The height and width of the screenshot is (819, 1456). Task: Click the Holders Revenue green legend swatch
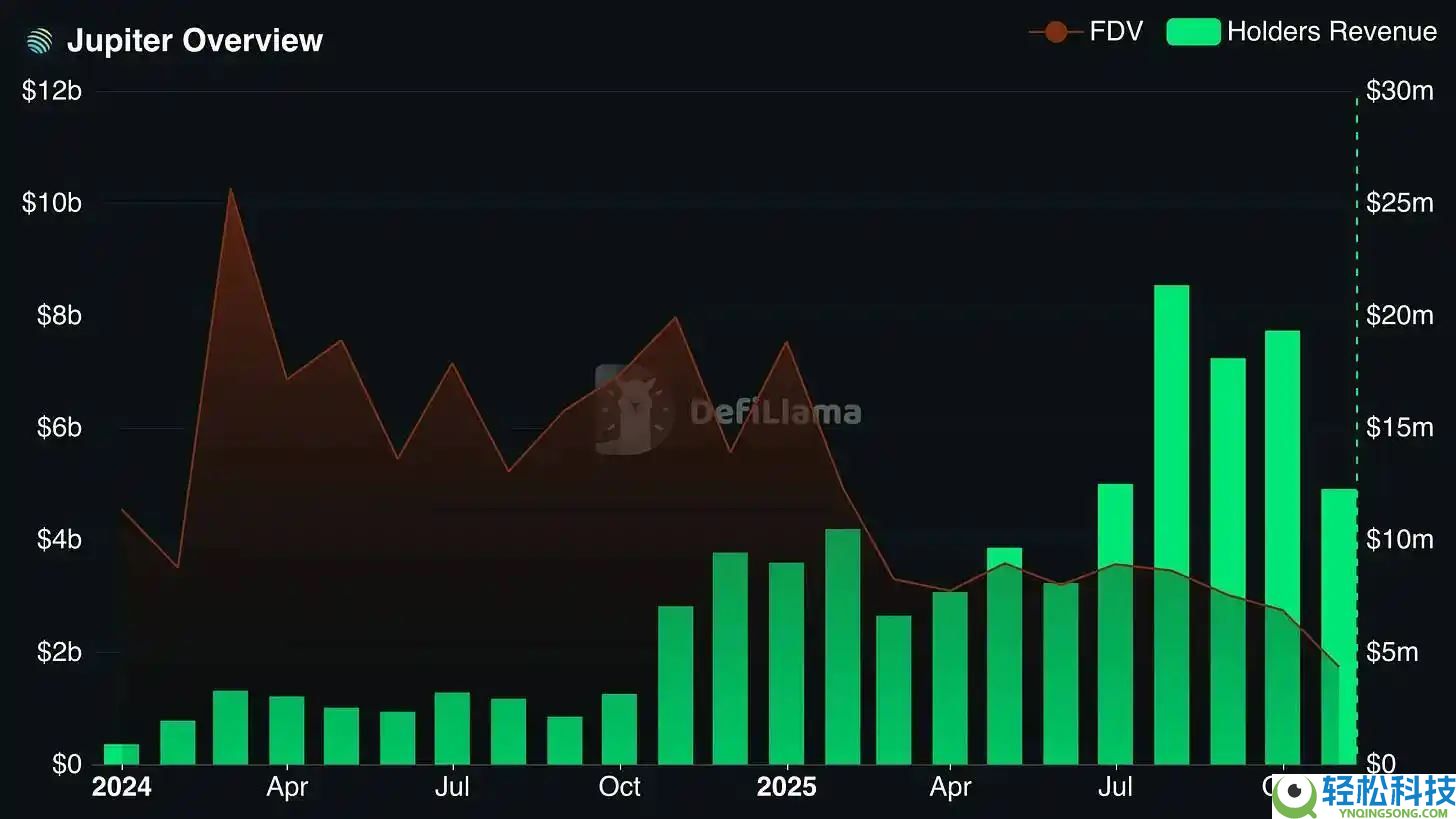[x=1193, y=32]
